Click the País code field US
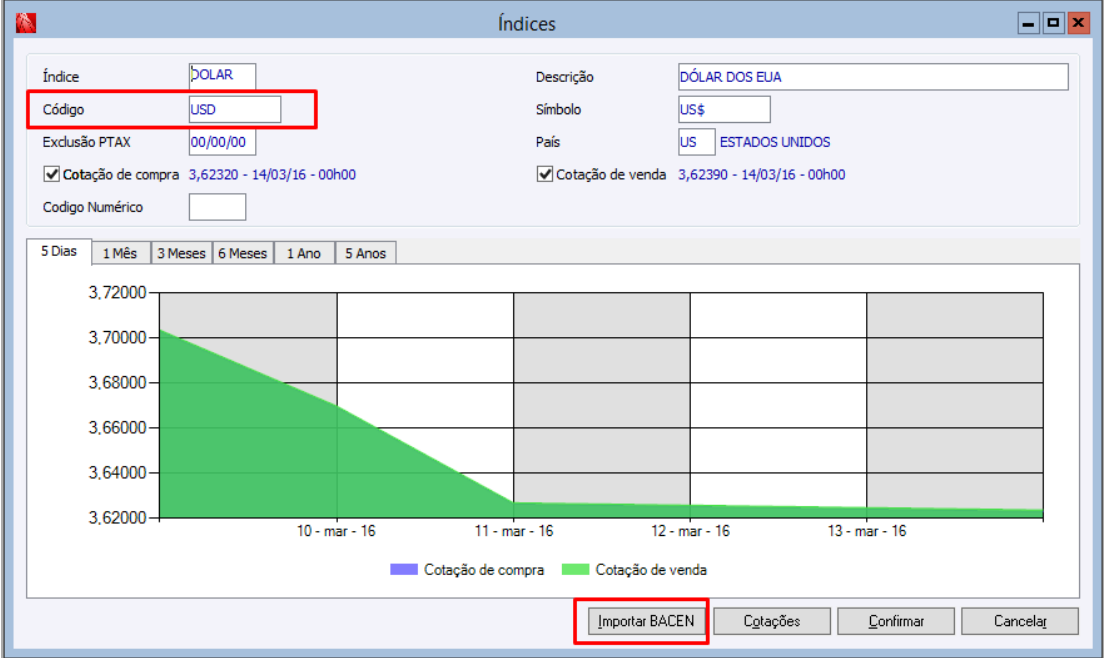This screenshot has width=1105, height=658. coord(696,142)
